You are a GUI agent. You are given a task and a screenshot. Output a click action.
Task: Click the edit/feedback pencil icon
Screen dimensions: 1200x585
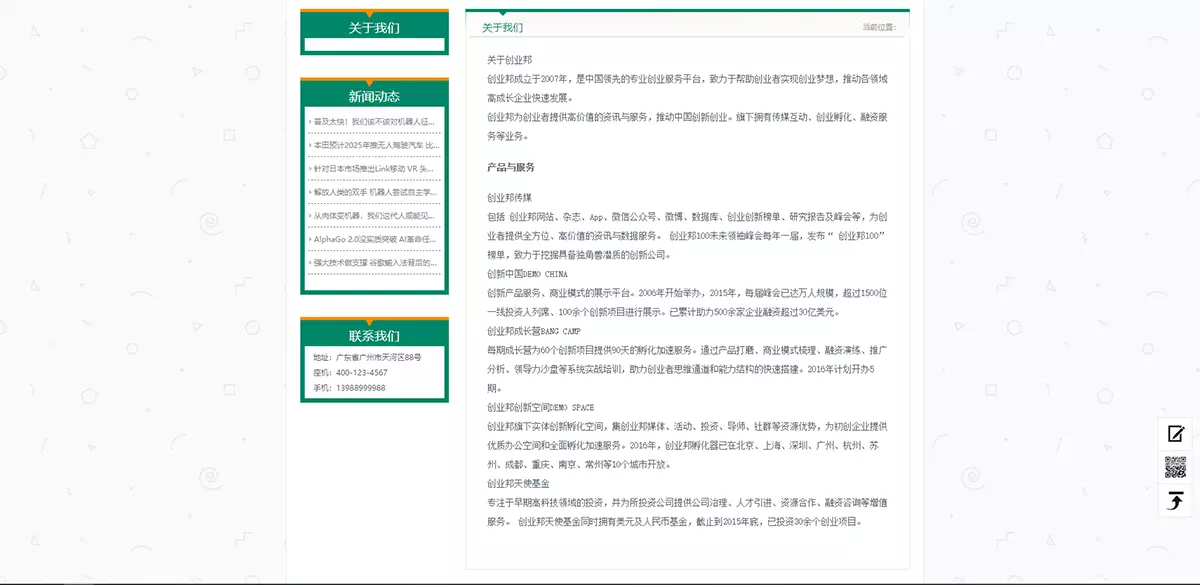pos(1176,434)
